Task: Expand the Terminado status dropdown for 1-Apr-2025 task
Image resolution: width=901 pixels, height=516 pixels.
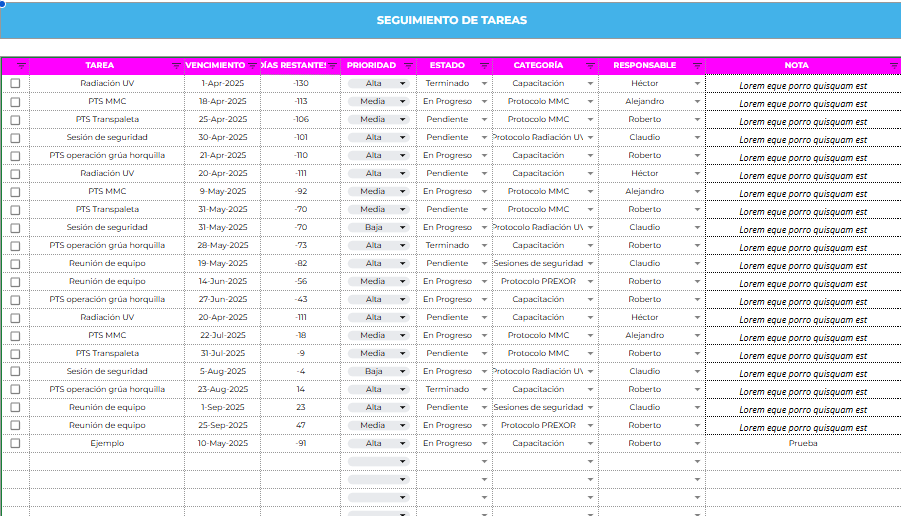Action: [484, 84]
